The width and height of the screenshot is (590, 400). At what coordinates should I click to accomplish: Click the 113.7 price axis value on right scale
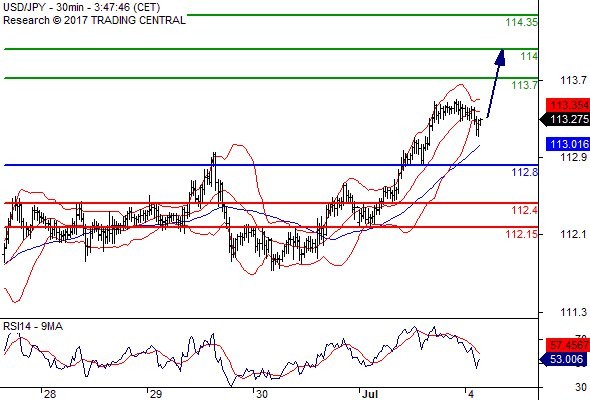tap(573, 80)
